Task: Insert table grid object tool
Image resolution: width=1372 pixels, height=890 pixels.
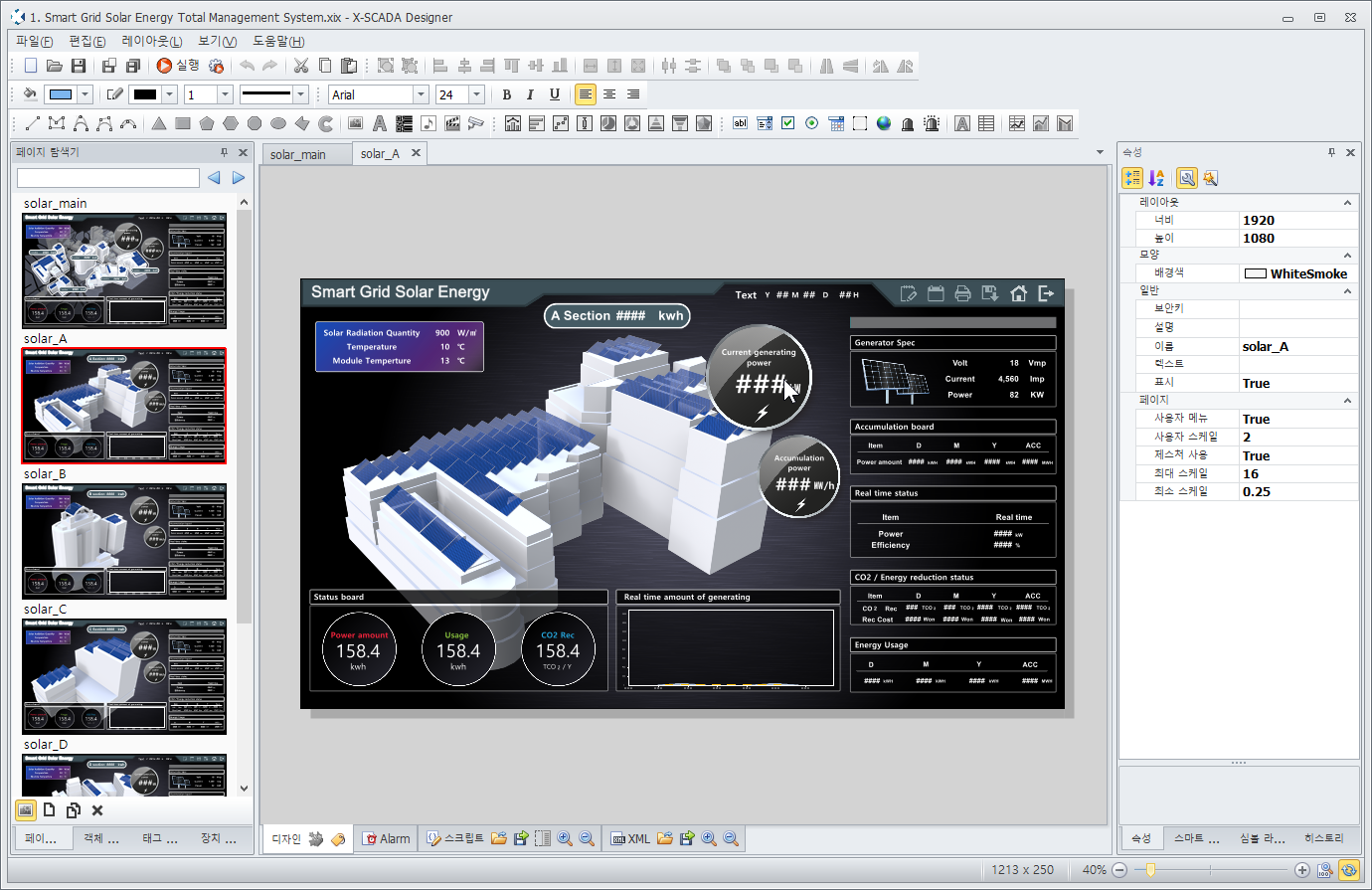Action: (x=986, y=123)
